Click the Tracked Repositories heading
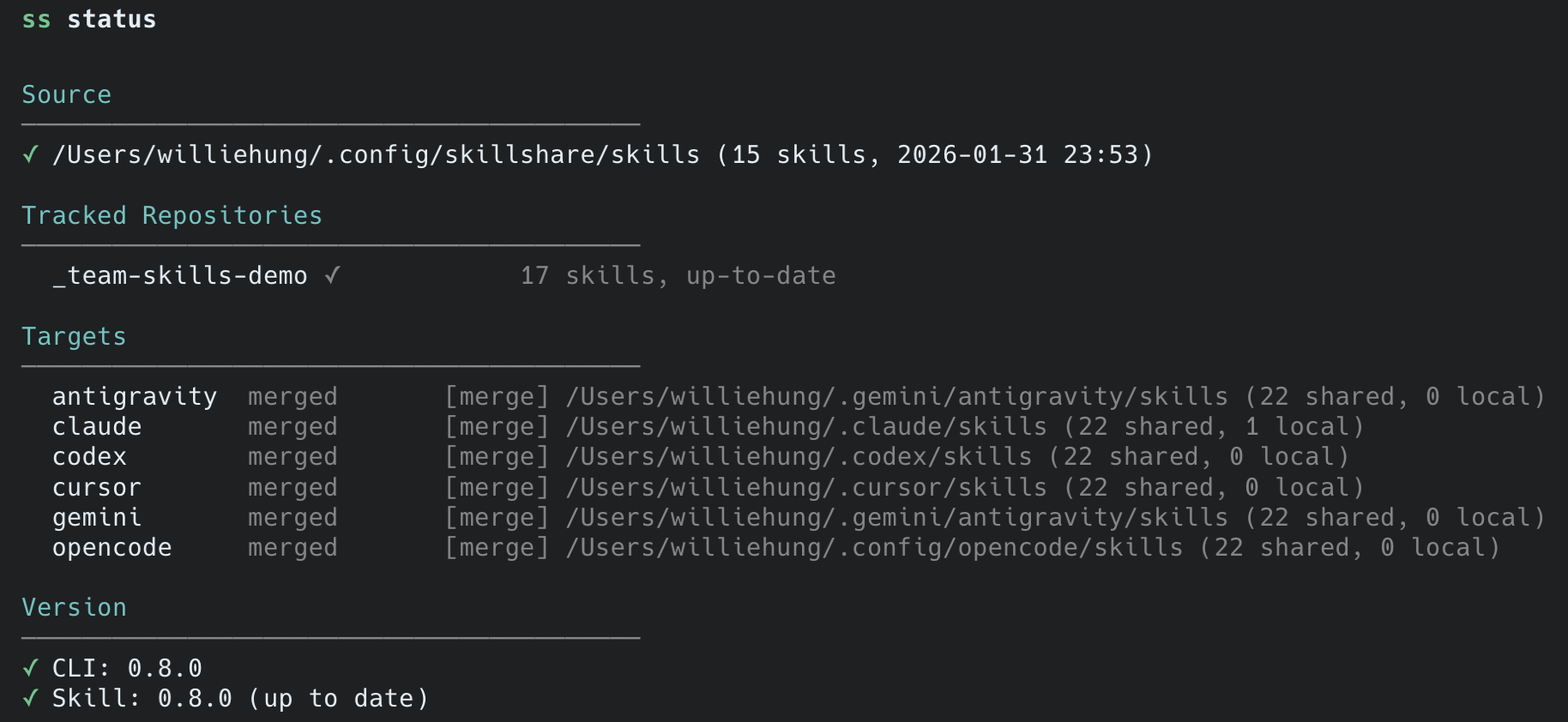This screenshot has height=722, width=1568. click(x=172, y=215)
